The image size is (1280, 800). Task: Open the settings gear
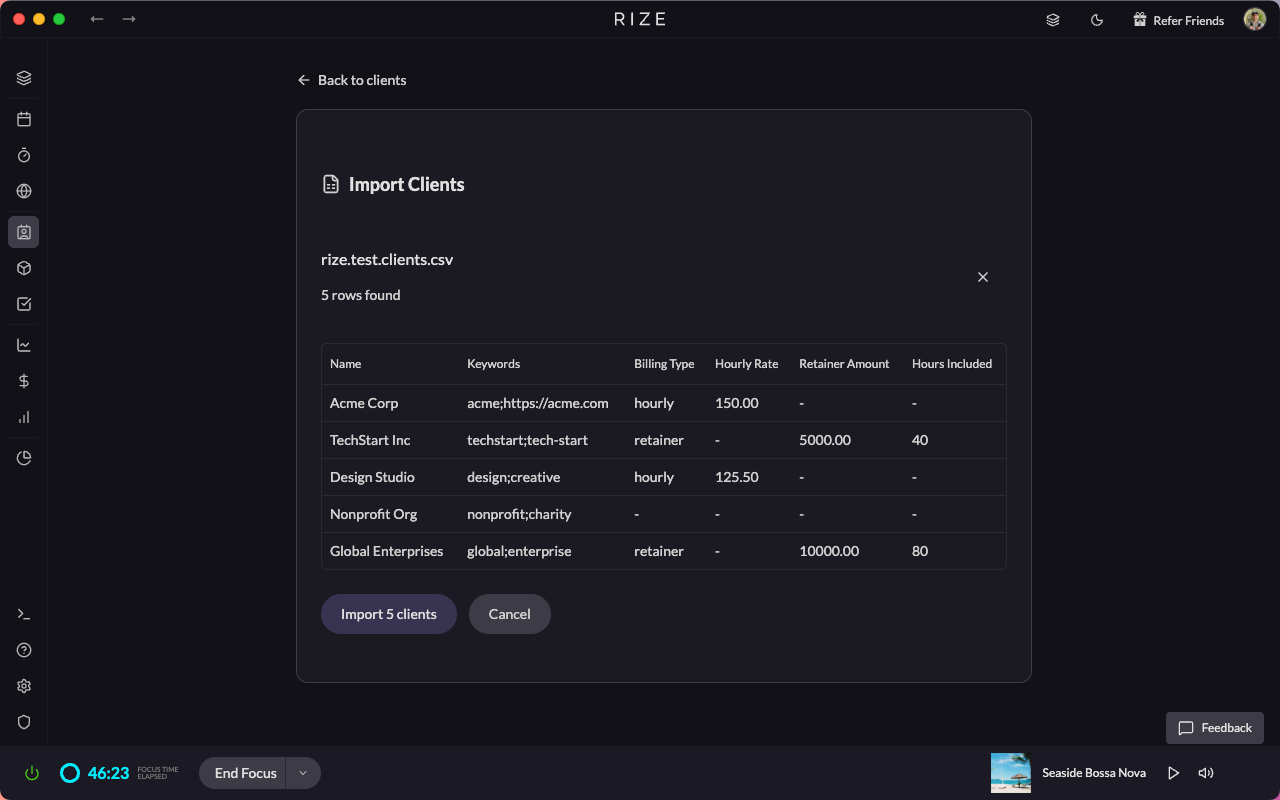pos(24,686)
